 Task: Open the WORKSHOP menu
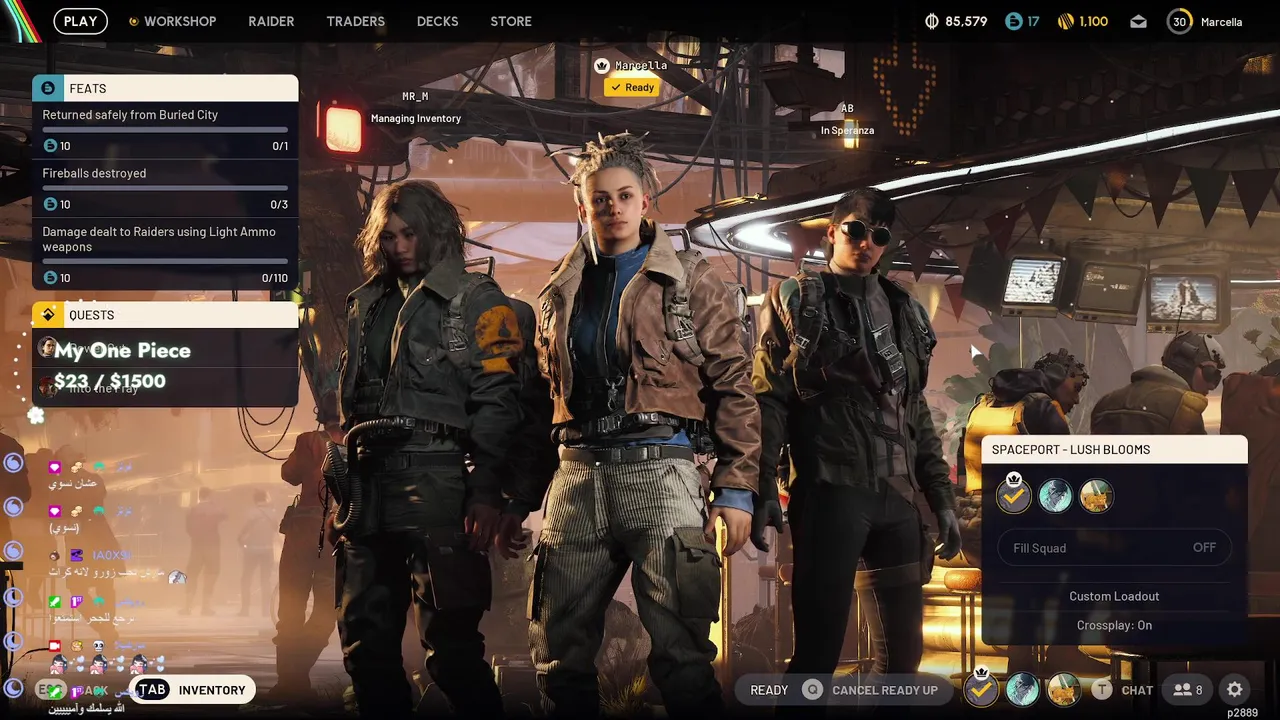(180, 21)
